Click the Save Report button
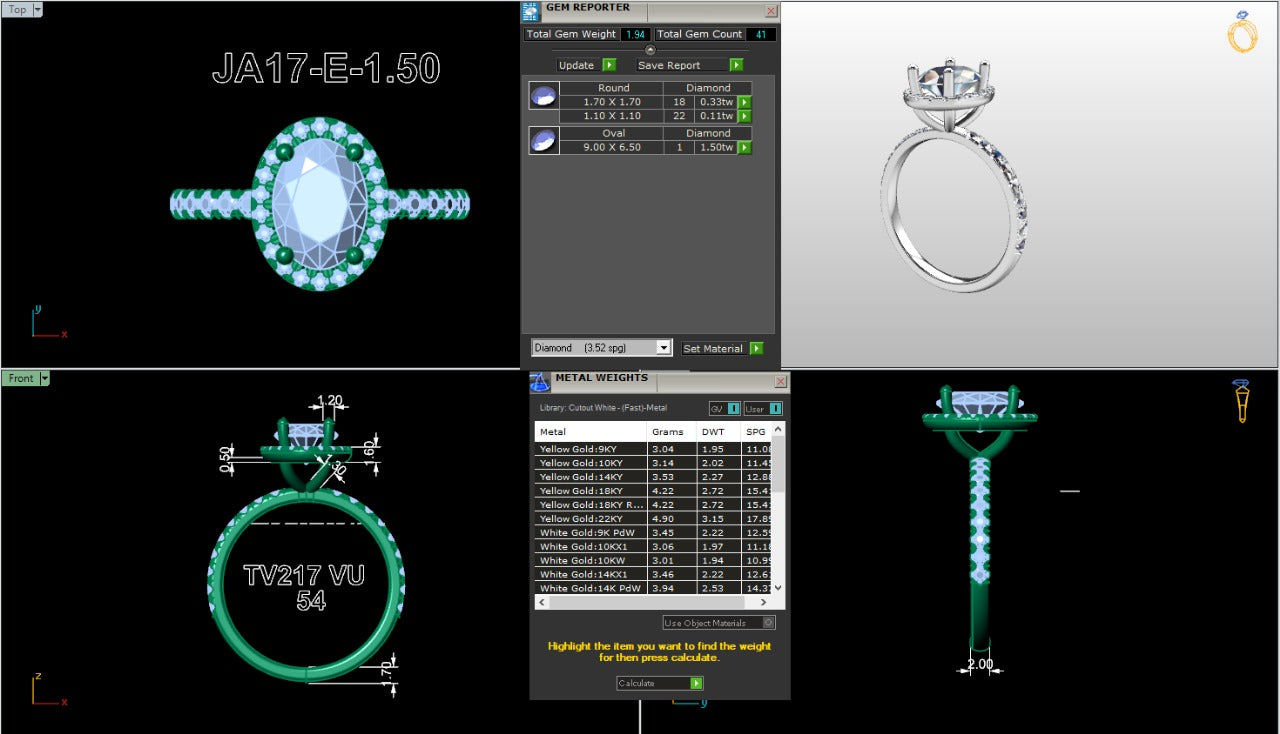This screenshot has height=734, width=1280. (690, 65)
